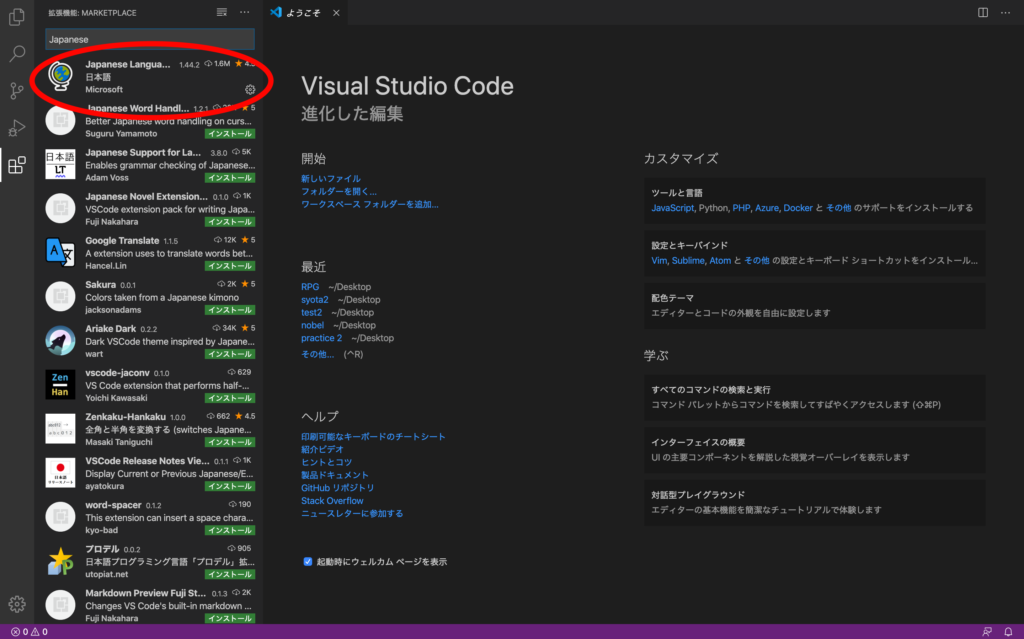Screen dimensions: 1024x639
Task: Open the recent nobel folder
Action: (312, 325)
